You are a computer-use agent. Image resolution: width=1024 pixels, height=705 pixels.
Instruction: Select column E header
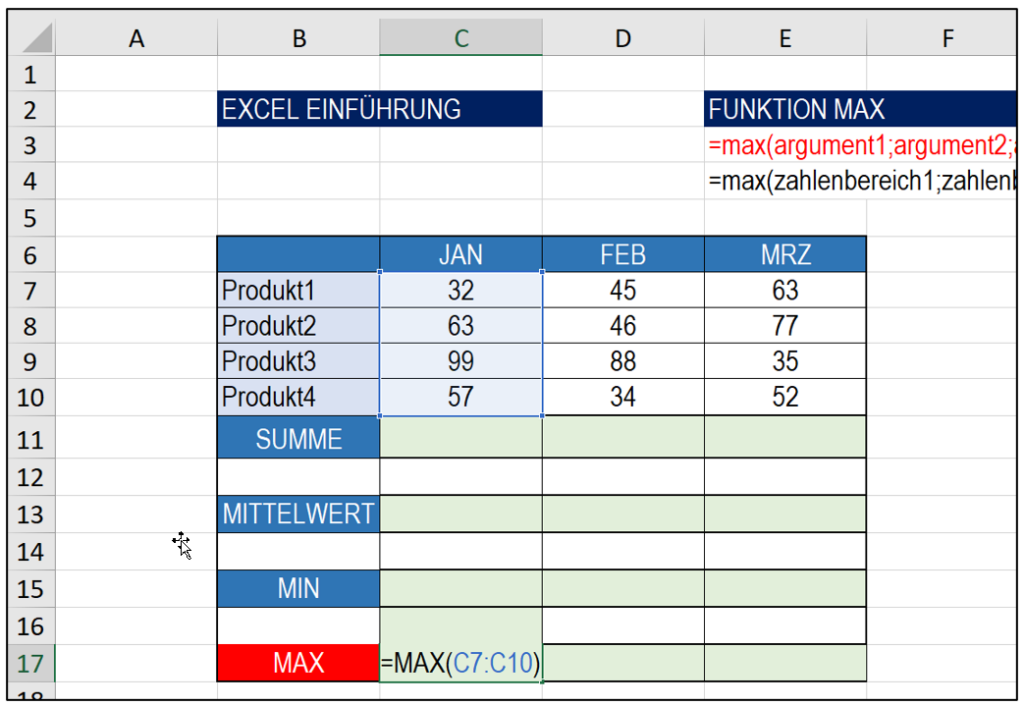(785, 39)
